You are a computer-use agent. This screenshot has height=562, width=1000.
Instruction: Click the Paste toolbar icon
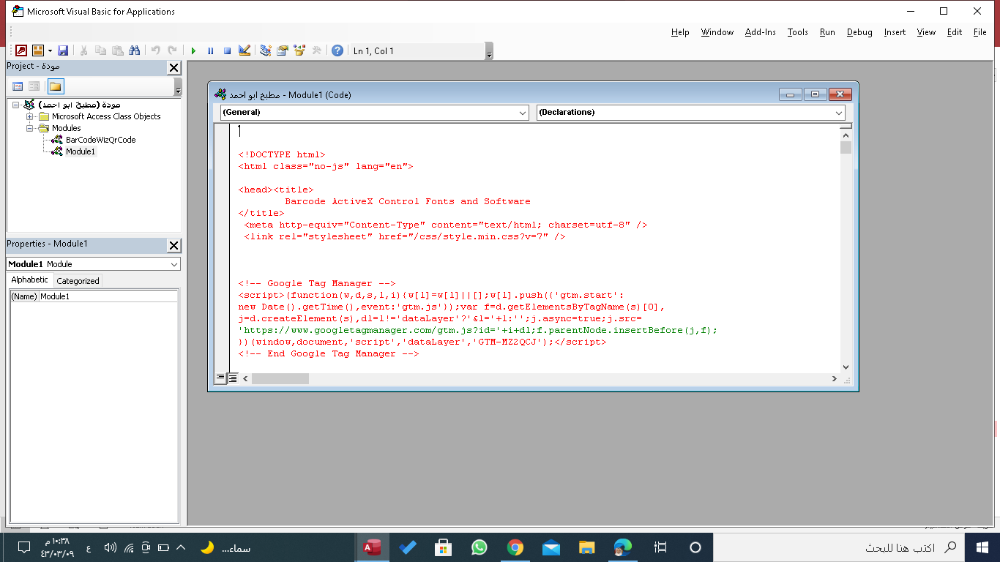[x=117, y=50]
